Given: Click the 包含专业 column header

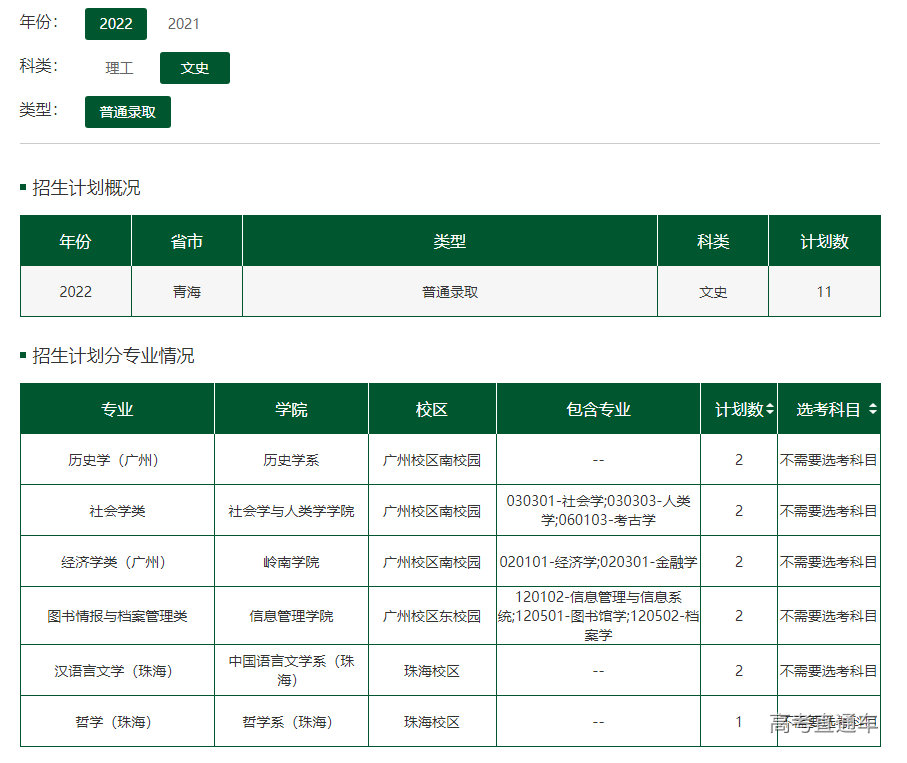Looking at the screenshot, I should pos(598,410).
